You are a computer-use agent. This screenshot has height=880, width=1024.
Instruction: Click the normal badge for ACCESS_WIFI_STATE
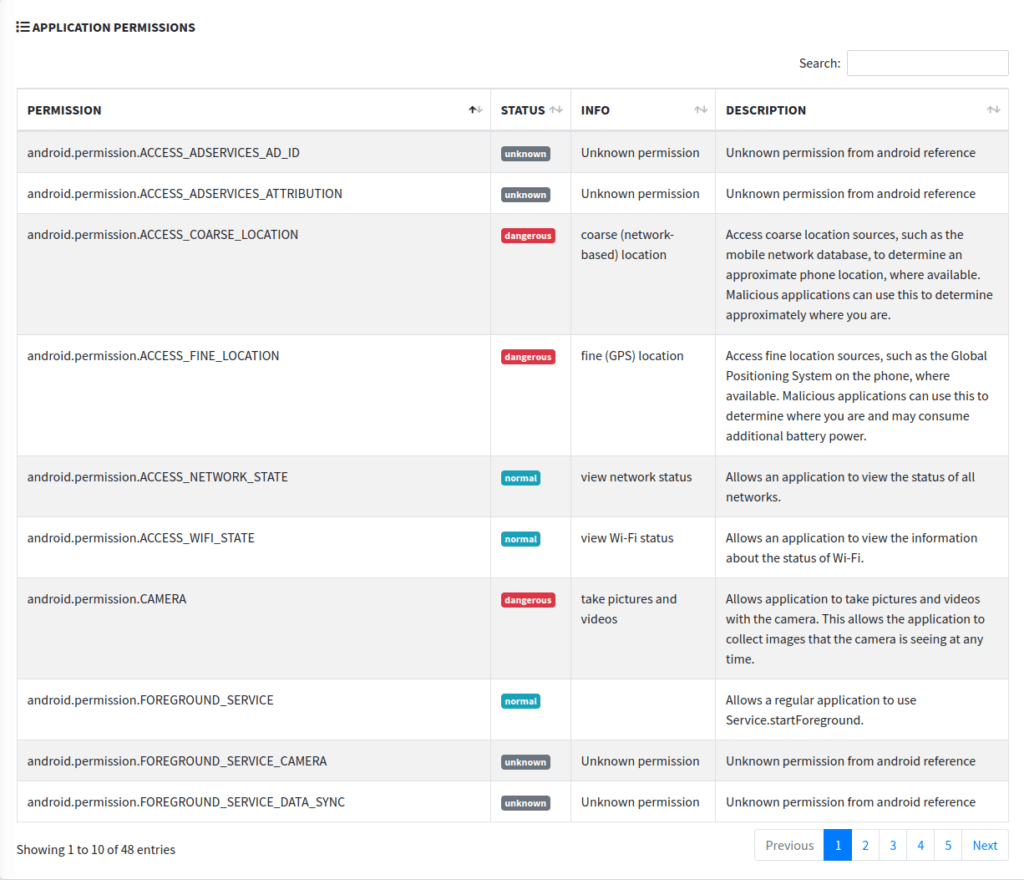pos(520,539)
